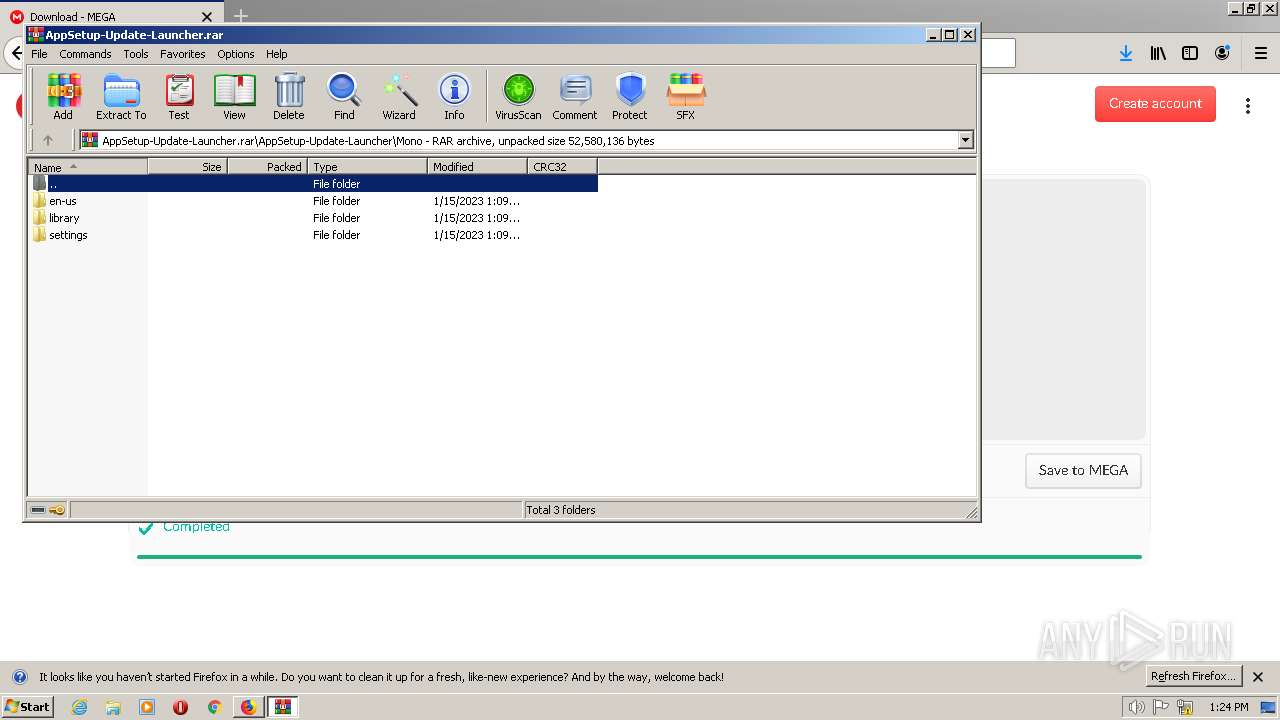This screenshot has width=1280, height=720.
Task: Switch to the Download - MEGA tab
Action: [x=112, y=16]
